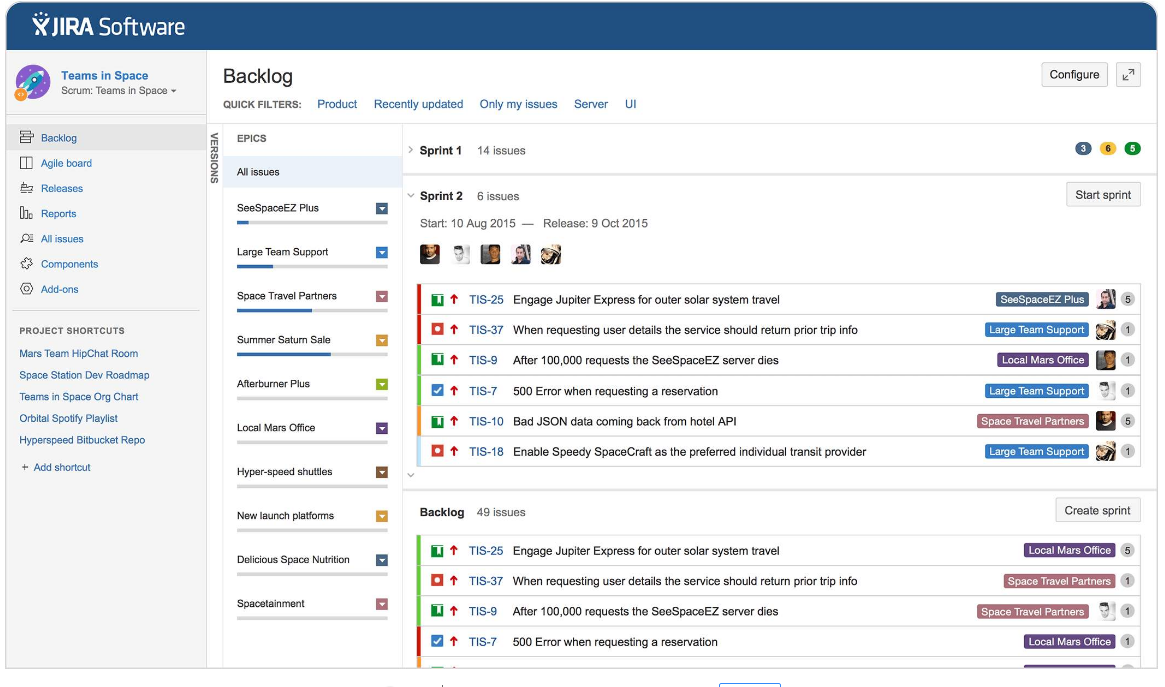Click the SeeSpaceEZ Plus epic progress bar
The height and width of the screenshot is (687, 1165).
(312, 223)
